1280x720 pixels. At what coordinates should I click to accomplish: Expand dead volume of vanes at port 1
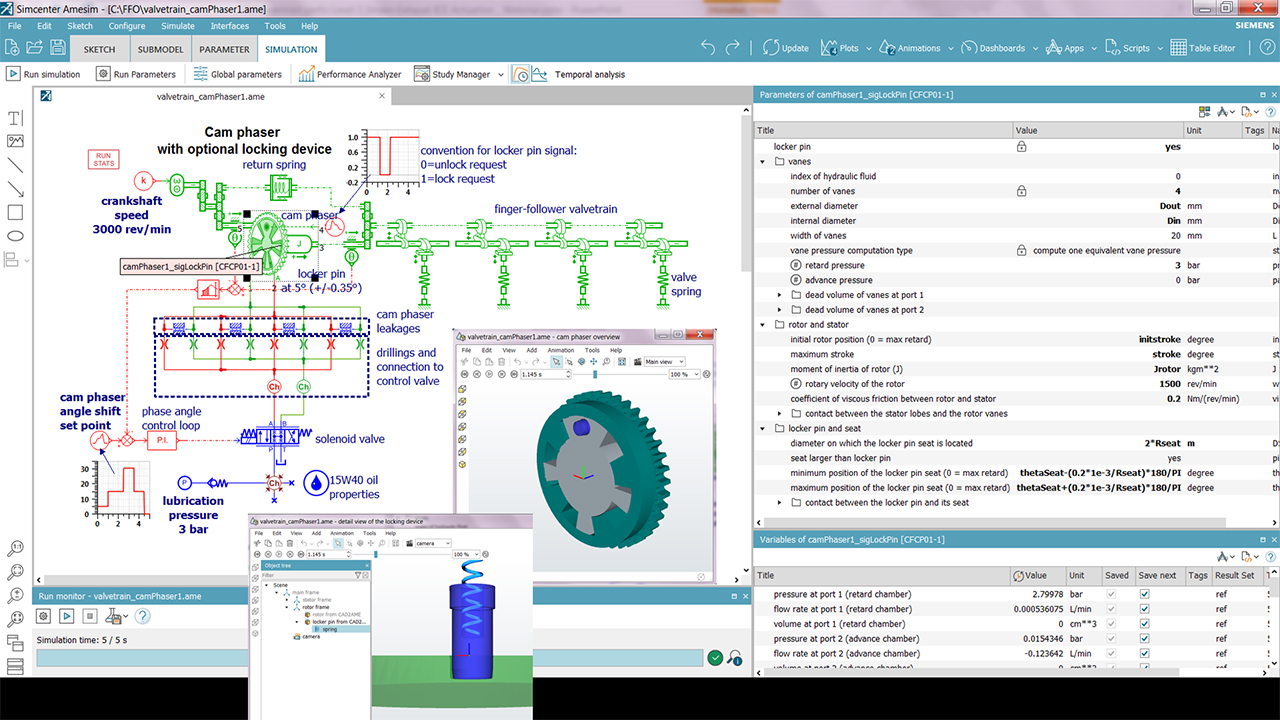[781, 295]
